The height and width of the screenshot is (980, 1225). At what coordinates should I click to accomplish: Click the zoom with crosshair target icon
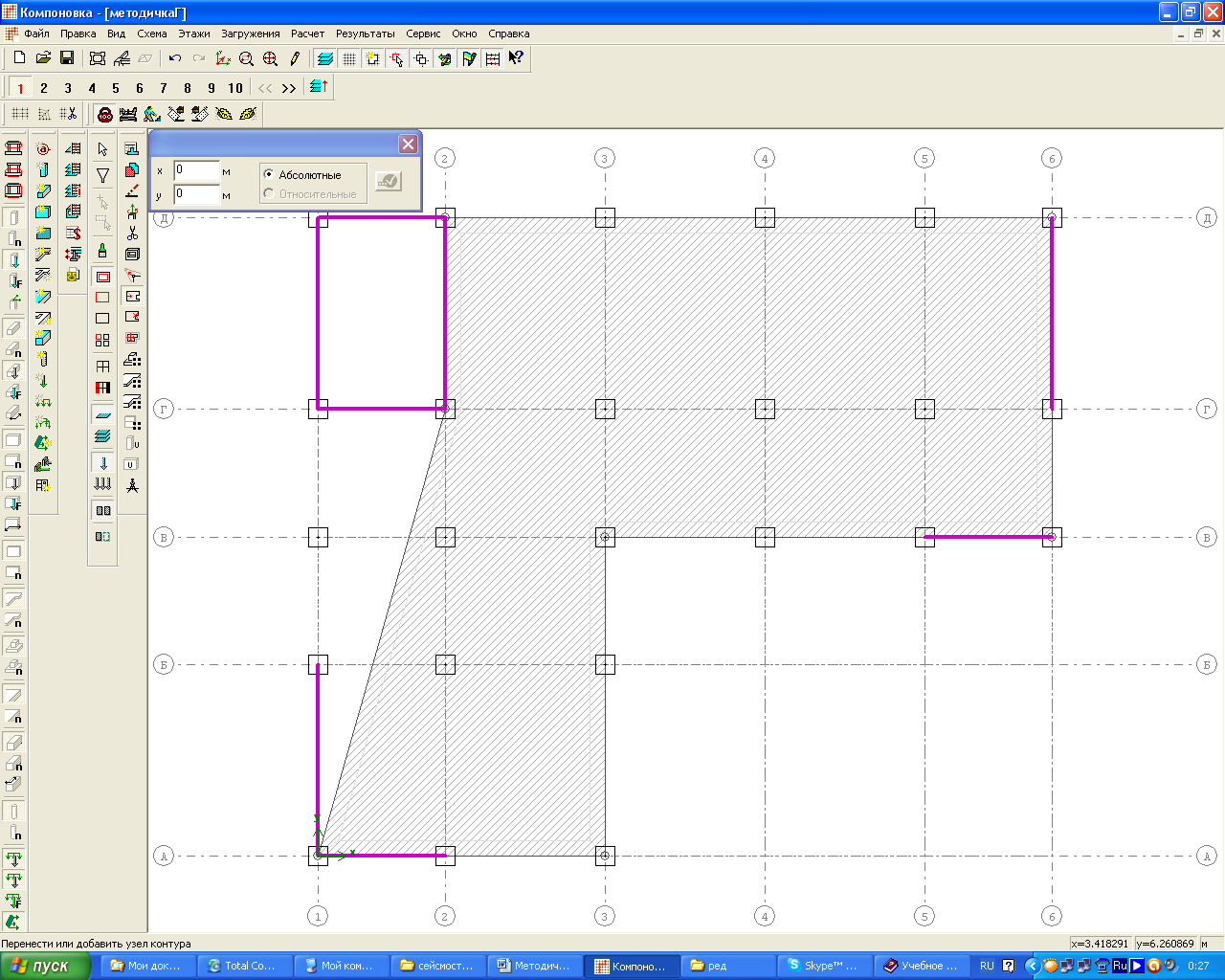pyautogui.click(x=271, y=58)
